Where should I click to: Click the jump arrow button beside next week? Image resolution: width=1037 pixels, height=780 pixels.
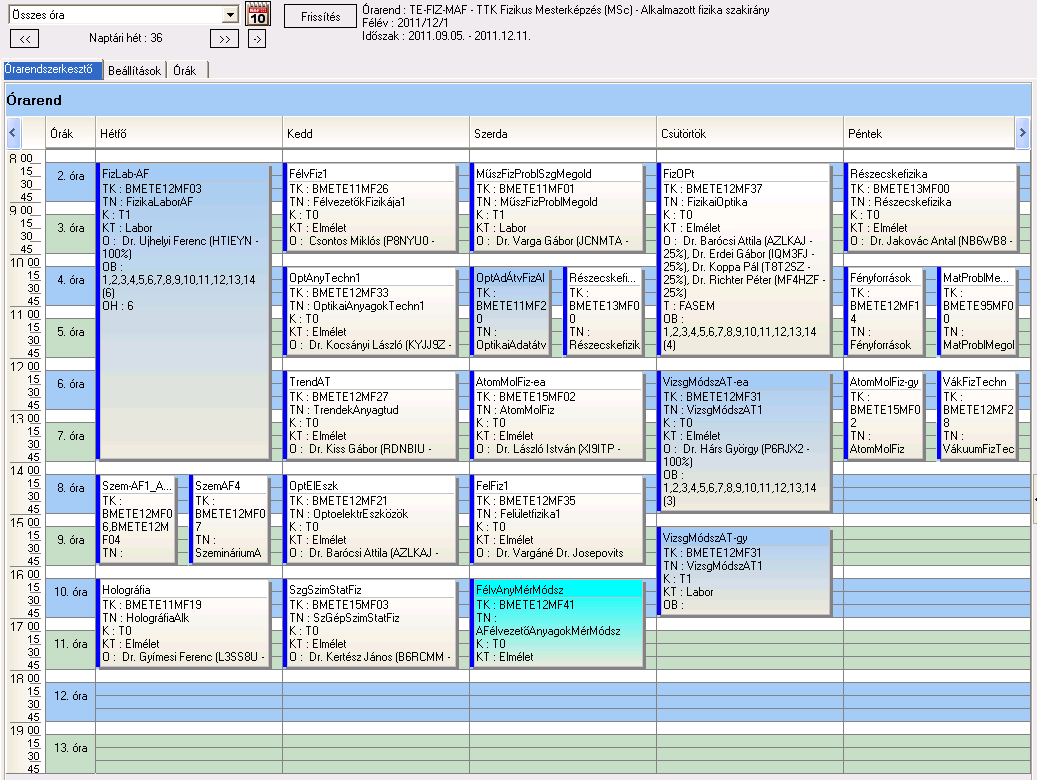tap(257, 38)
